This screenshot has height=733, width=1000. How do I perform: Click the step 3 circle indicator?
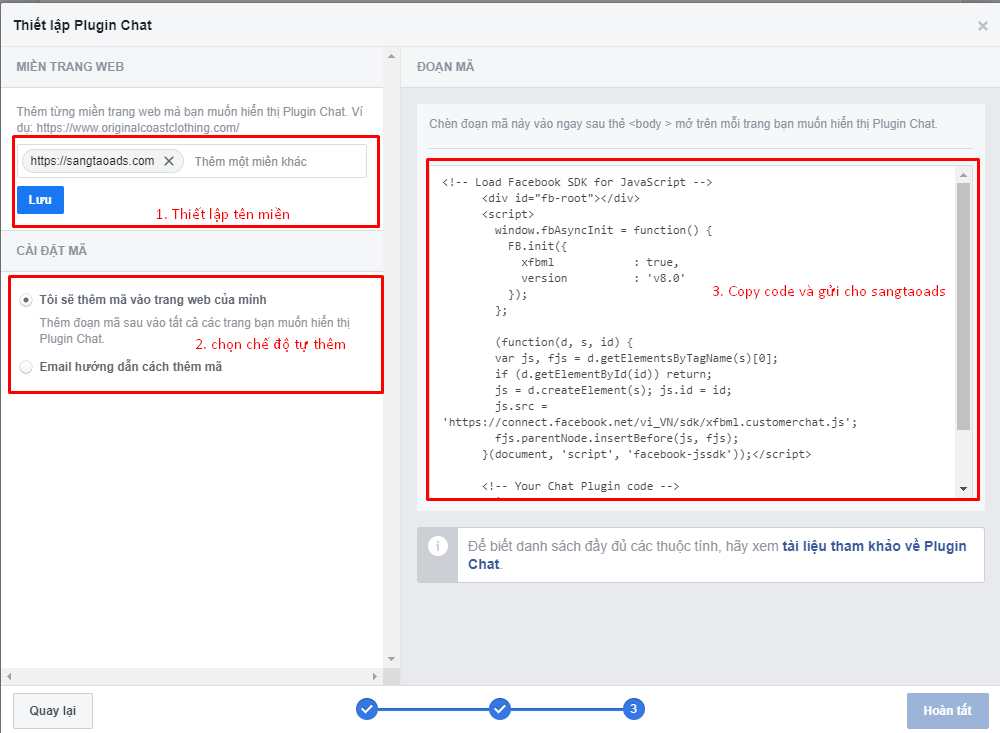[632, 709]
